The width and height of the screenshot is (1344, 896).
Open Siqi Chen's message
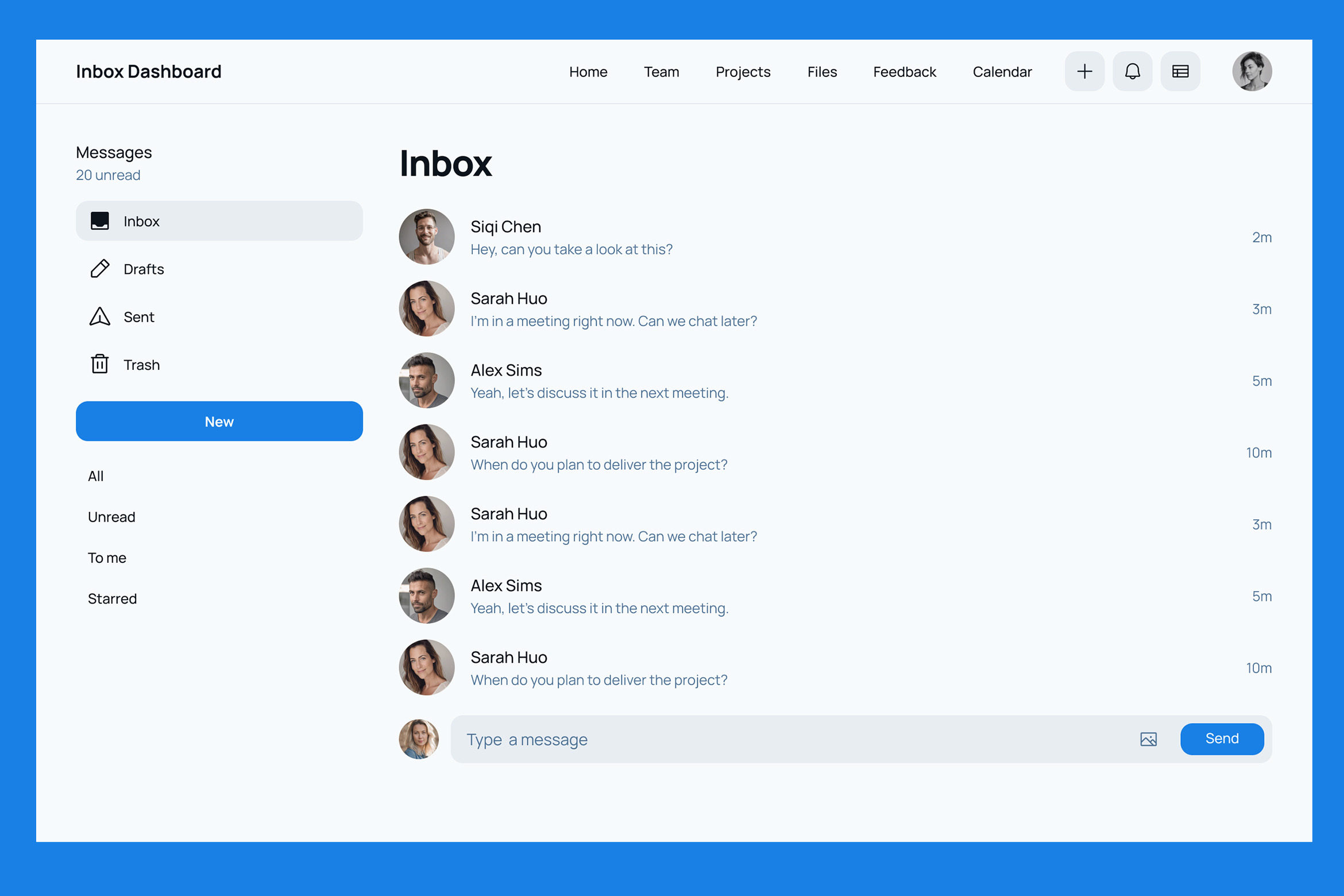click(571, 237)
